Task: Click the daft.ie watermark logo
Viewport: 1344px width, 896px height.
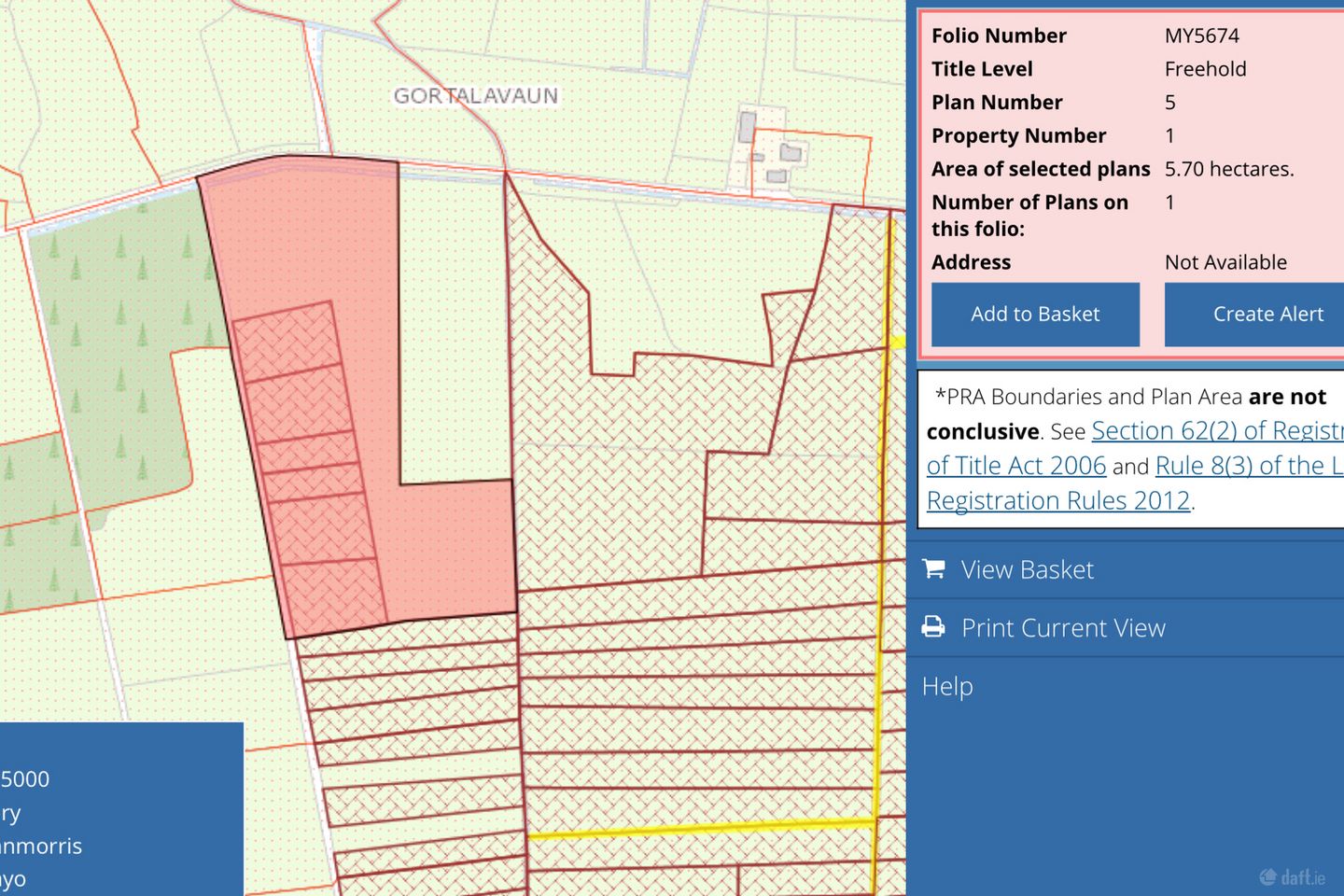Action: coord(1293,876)
